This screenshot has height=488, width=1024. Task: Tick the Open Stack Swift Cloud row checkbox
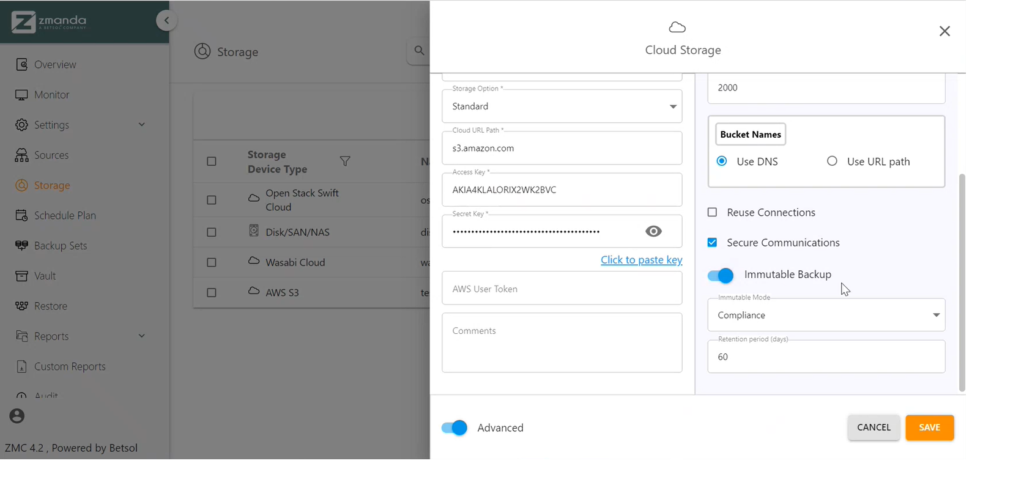click(212, 201)
